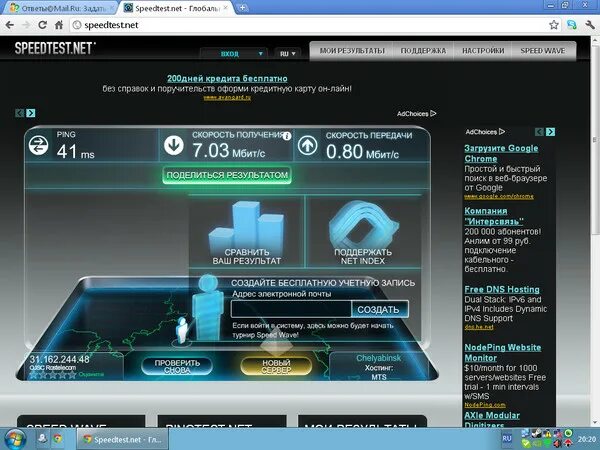The height and width of the screenshot is (450, 600).
Task: Show previous top banner ad arrow
Action: tap(19, 113)
